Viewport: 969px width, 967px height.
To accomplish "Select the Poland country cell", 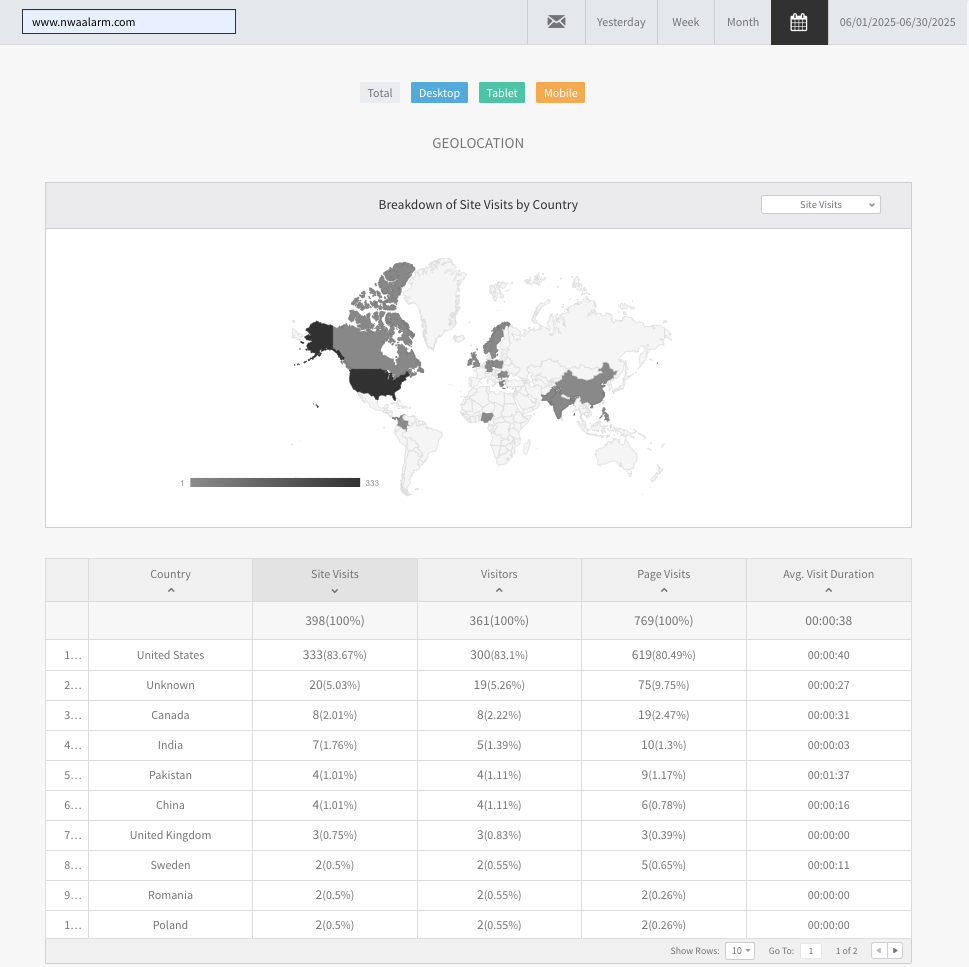I will (x=171, y=925).
